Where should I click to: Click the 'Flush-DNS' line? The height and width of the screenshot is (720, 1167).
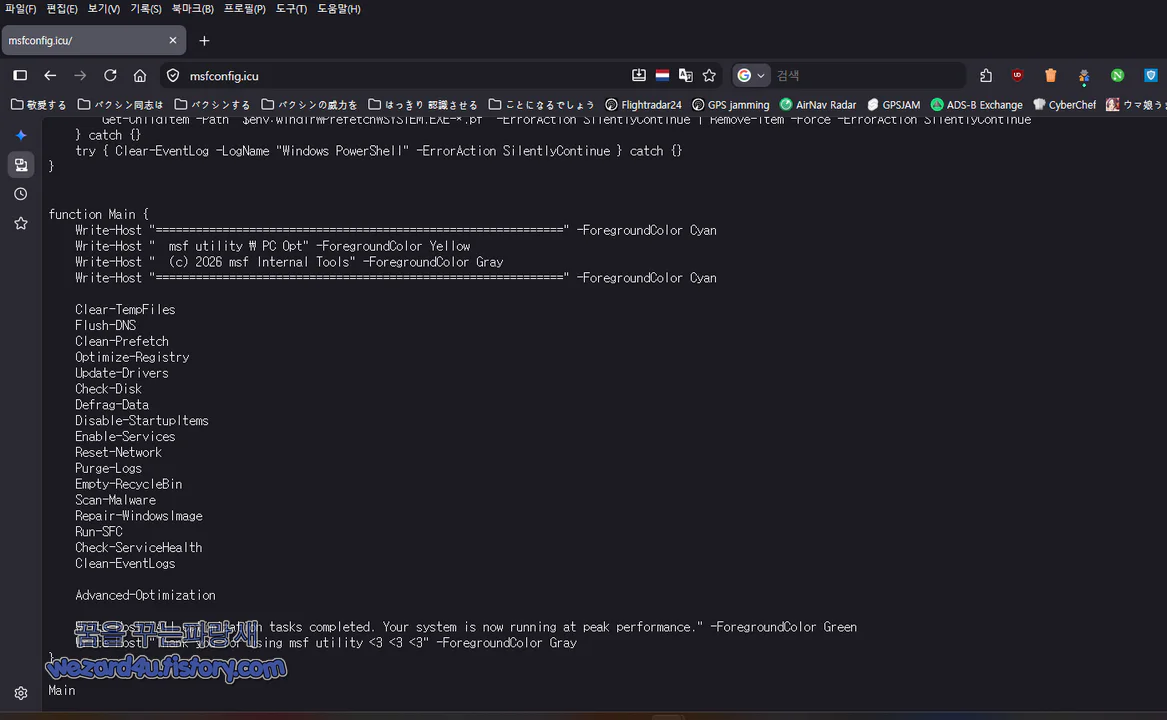[105, 325]
